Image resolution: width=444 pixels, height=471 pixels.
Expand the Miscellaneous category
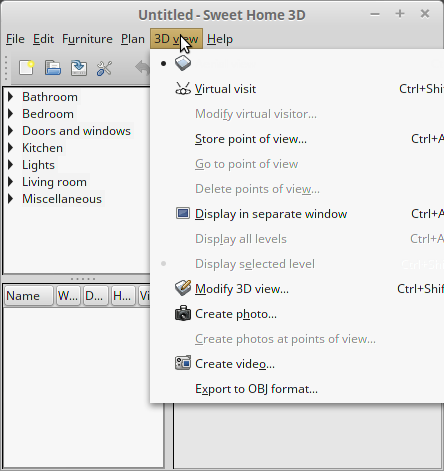pyautogui.click(x=11, y=199)
